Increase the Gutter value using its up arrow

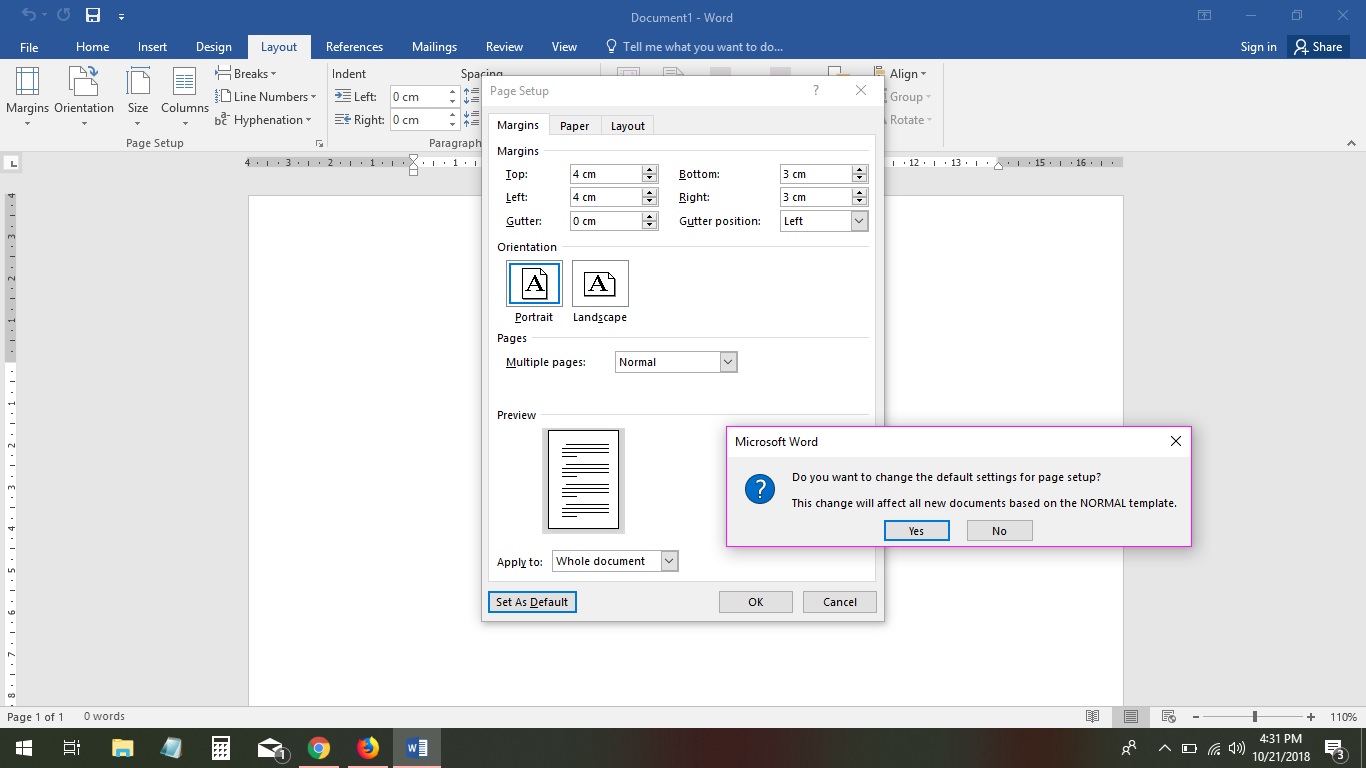(650, 217)
